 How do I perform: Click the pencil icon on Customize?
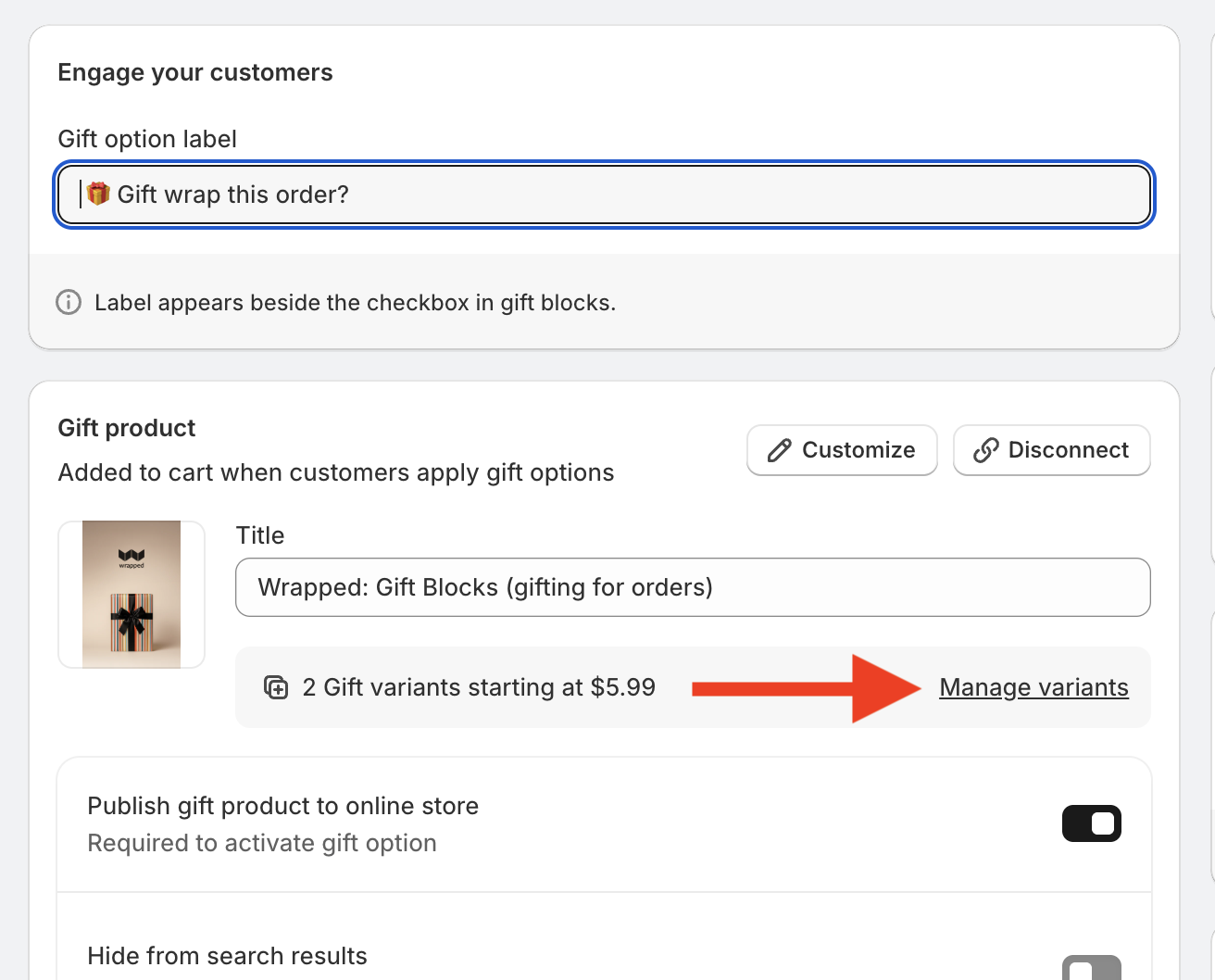click(779, 450)
